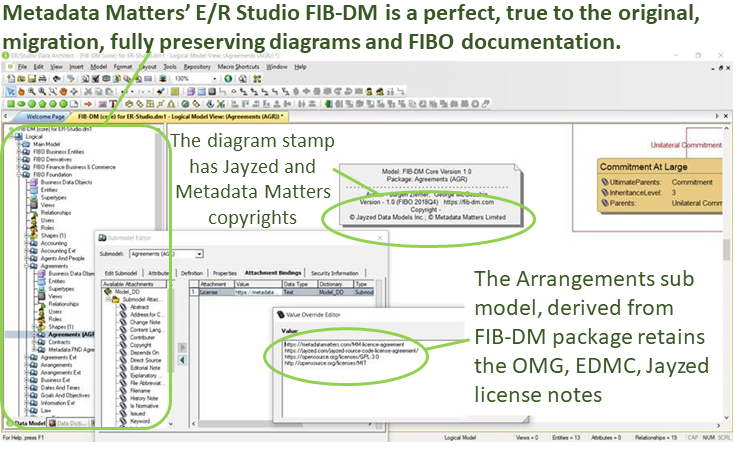737x449 pixels.
Task: Select the Direct Source attachment
Action: point(145,360)
